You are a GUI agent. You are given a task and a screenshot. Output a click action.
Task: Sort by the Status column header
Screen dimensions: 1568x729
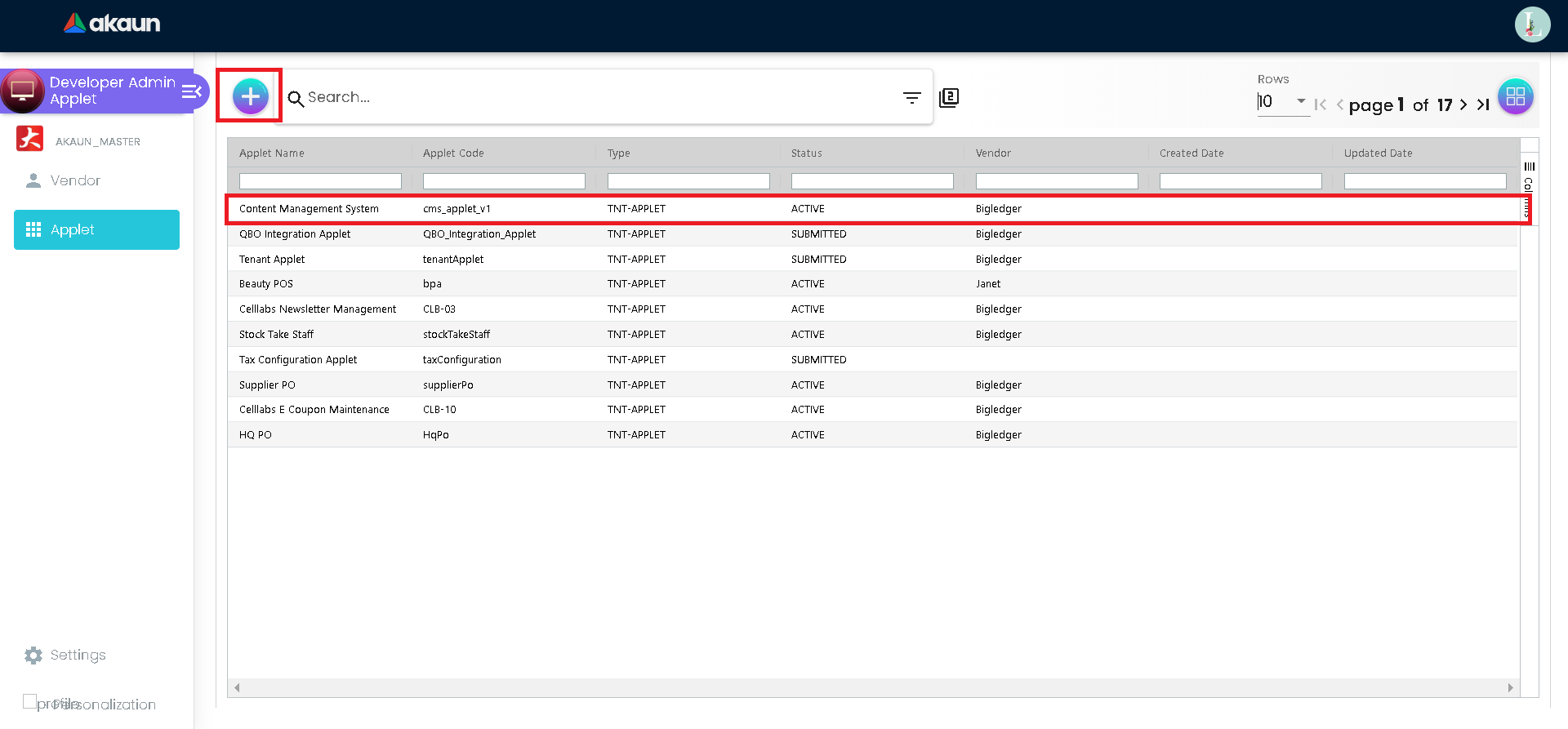tap(806, 153)
